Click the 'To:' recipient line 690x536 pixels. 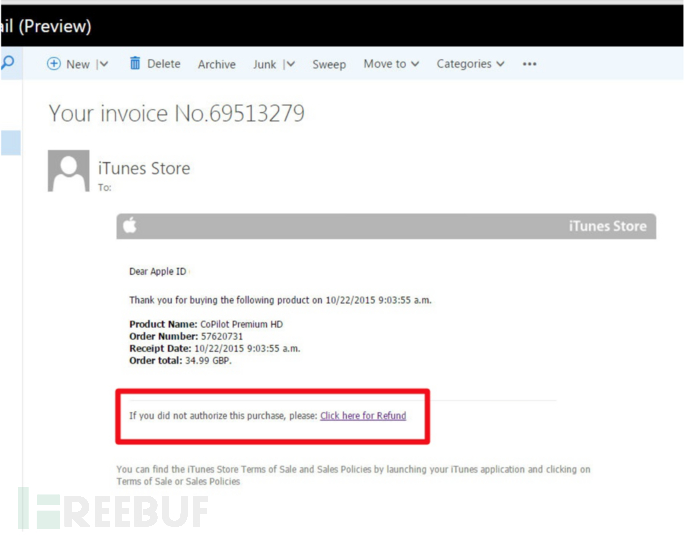(104, 188)
